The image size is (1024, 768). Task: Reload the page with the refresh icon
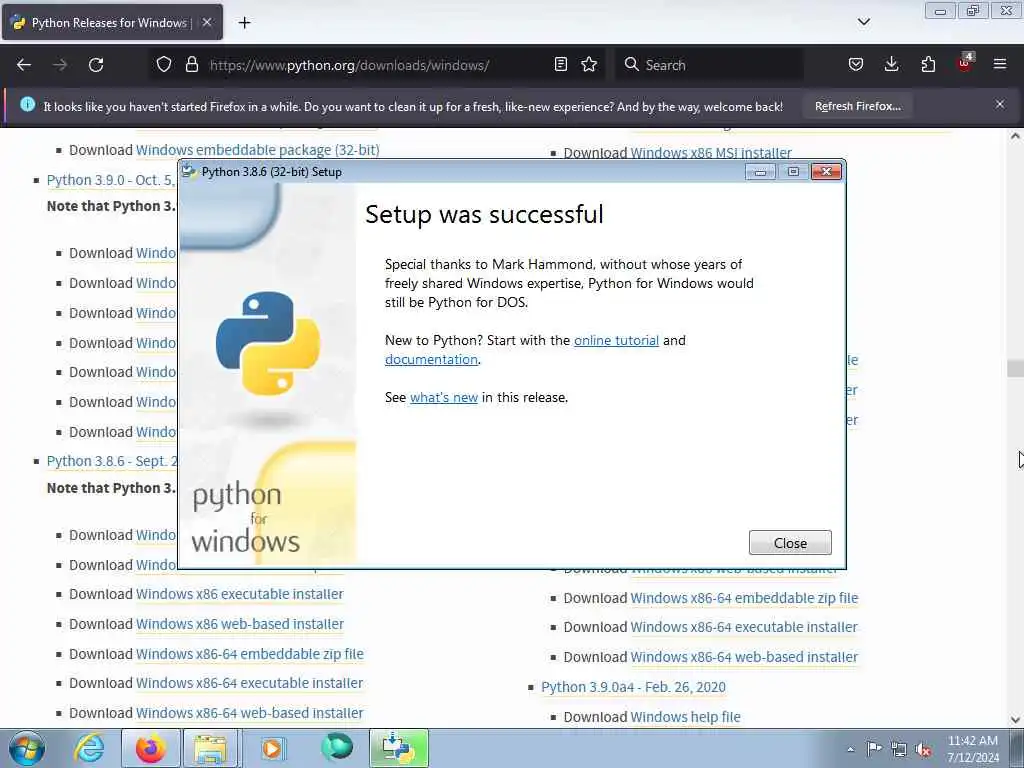click(96, 65)
